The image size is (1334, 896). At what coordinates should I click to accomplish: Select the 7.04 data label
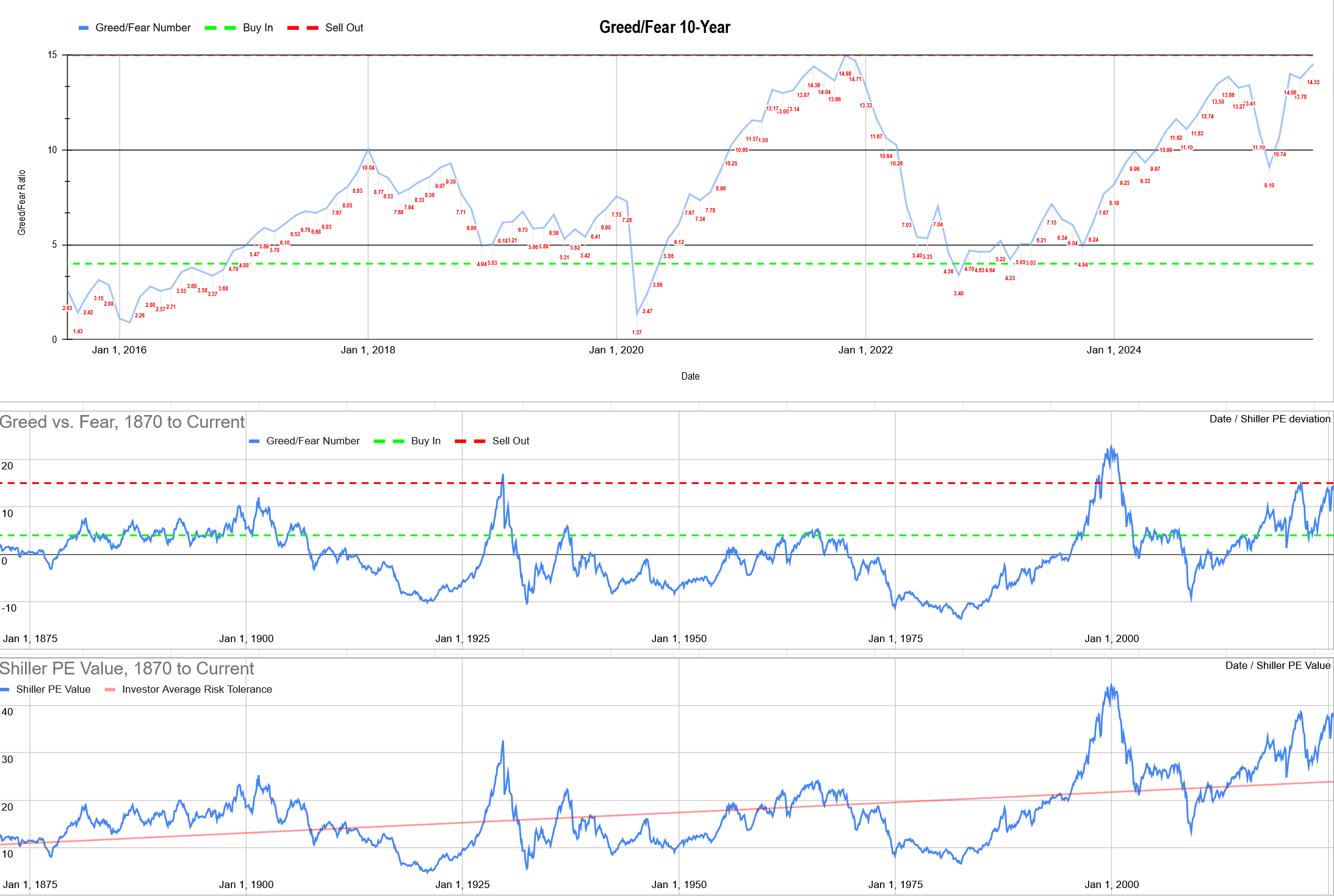coord(938,225)
